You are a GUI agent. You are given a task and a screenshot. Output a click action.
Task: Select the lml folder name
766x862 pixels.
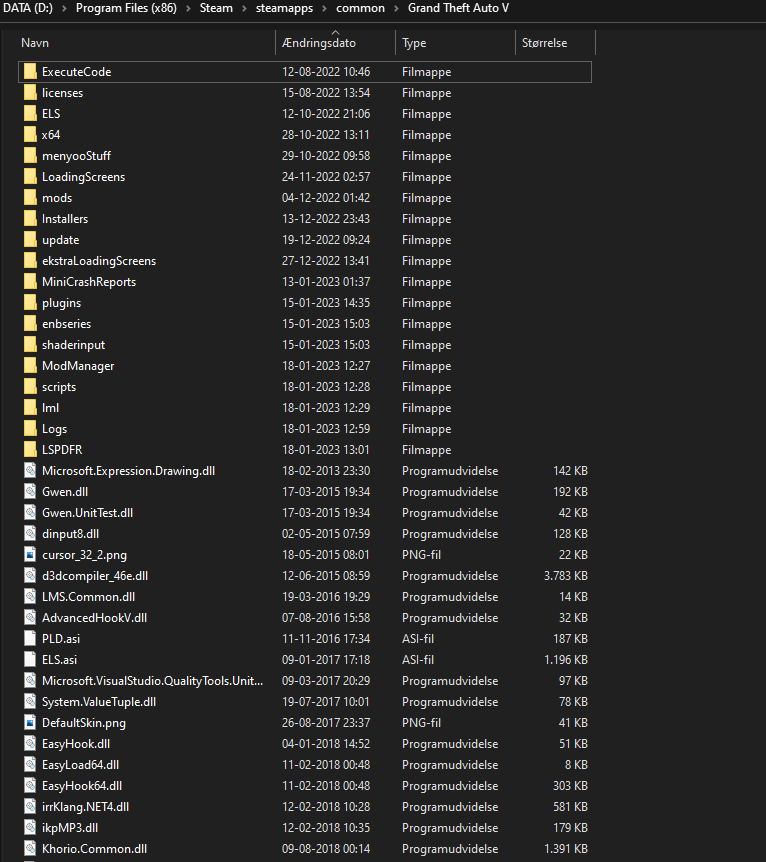click(51, 408)
